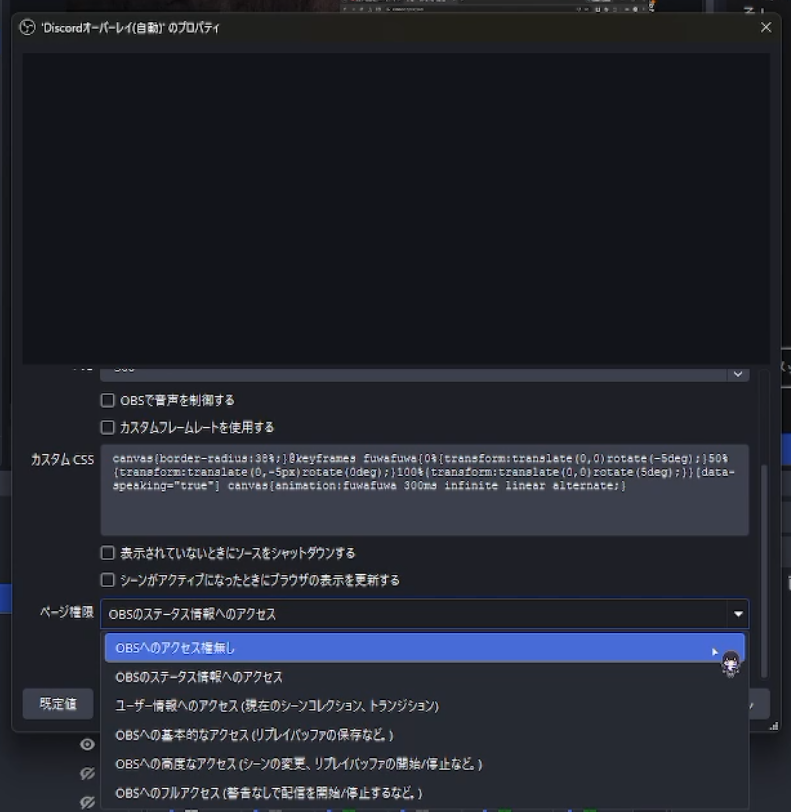Select OBSへのアクセス権無し option

(424, 648)
